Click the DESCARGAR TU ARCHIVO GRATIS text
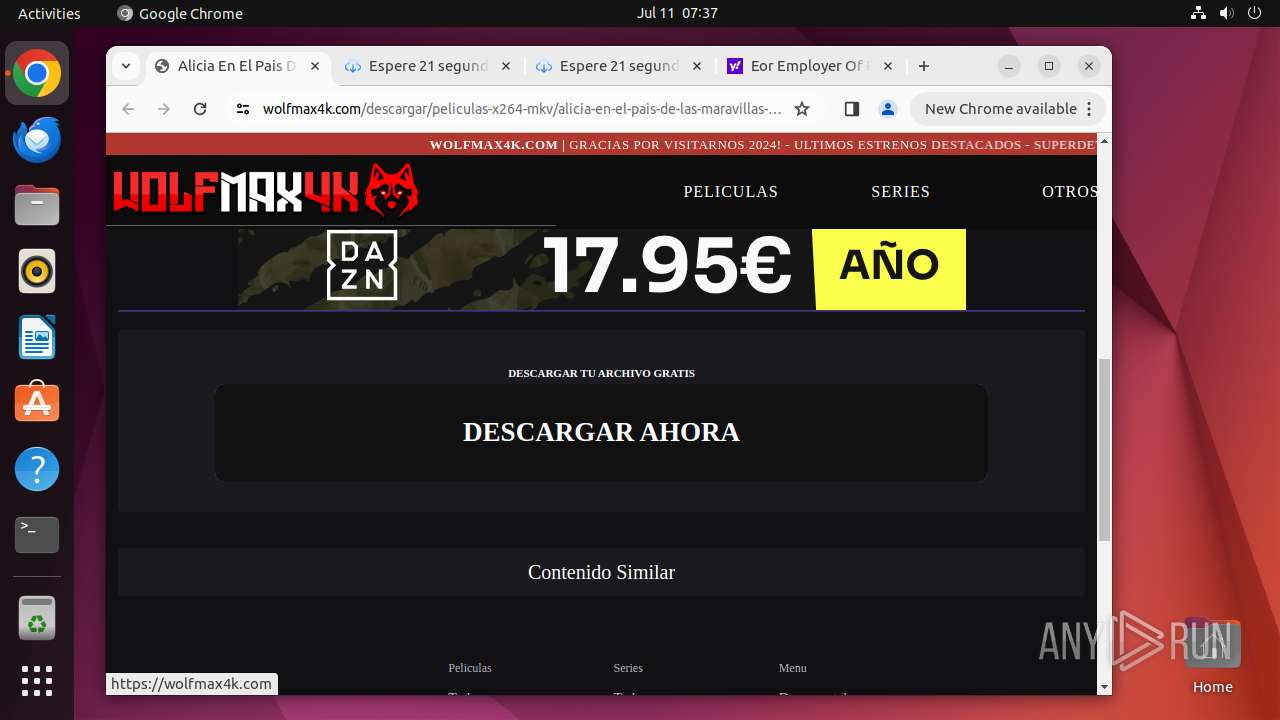Viewport: 1280px width, 720px height. pos(601,373)
